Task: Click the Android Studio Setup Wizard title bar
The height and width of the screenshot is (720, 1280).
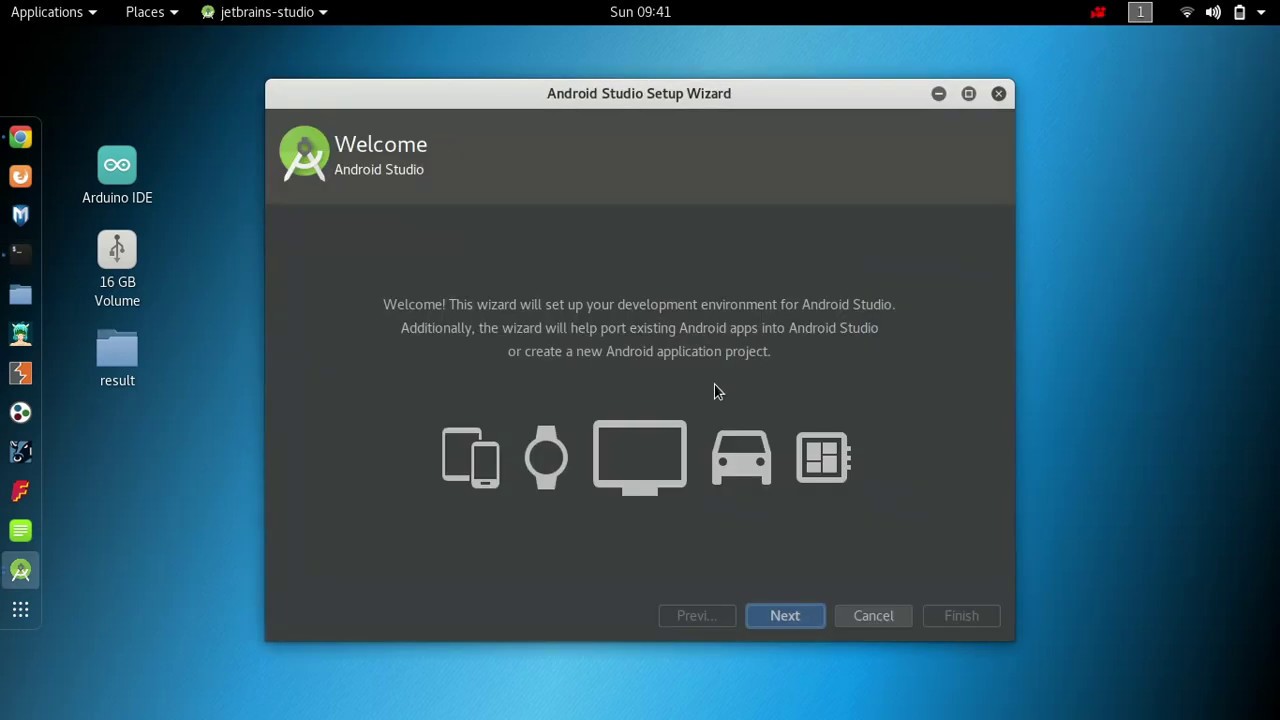Action: click(x=639, y=93)
